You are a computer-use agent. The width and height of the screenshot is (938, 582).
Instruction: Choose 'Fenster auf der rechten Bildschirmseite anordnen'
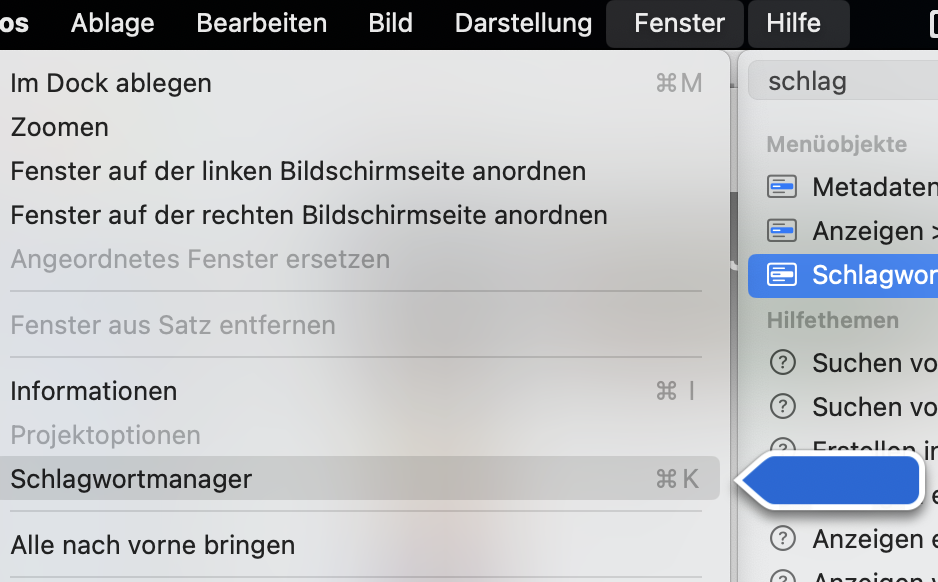(x=309, y=215)
